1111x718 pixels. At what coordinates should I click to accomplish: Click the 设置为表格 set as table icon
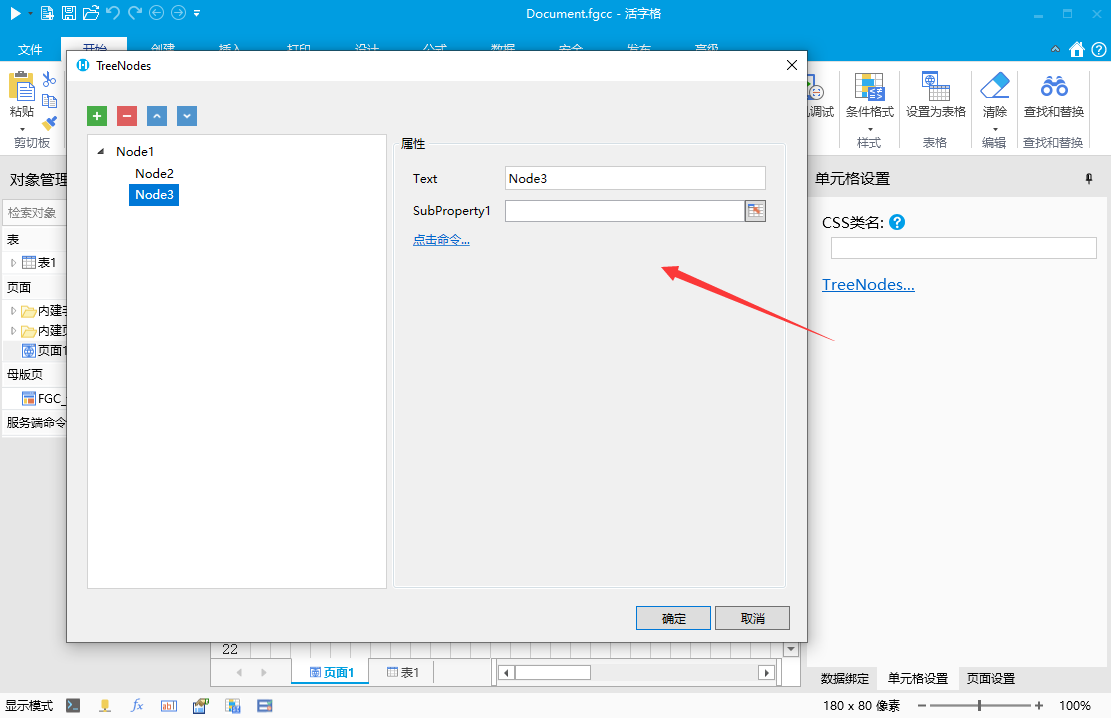(x=935, y=86)
